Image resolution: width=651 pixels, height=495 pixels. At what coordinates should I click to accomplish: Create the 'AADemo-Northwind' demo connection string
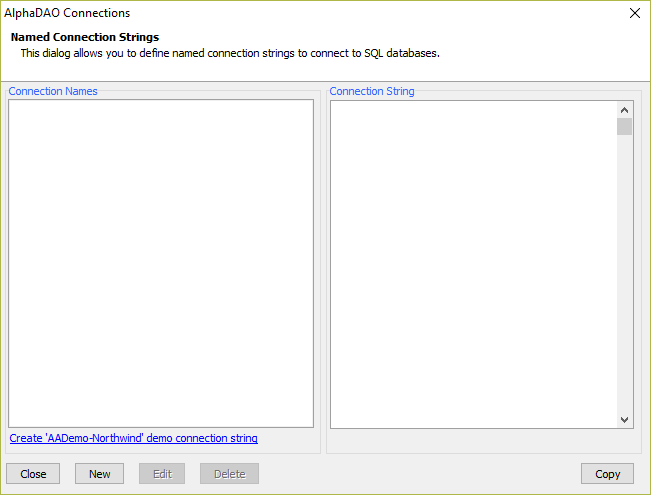point(133,438)
